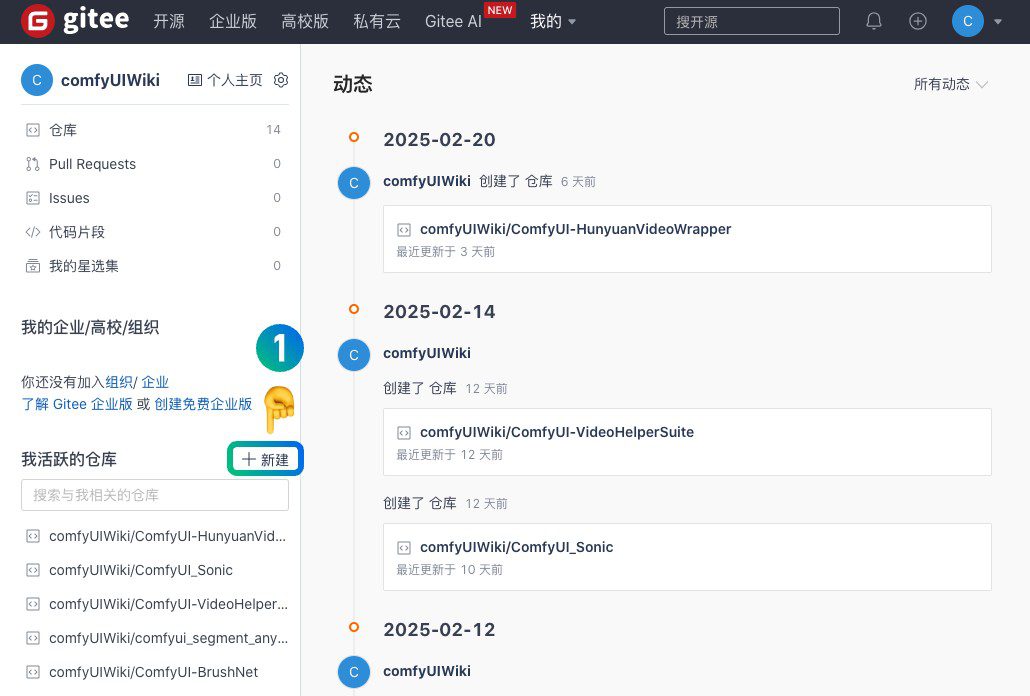1030x696 pixels.
Task: Open comfyUIWiki/comfyui_segment_any... in sidebar list
Action: 168,638
